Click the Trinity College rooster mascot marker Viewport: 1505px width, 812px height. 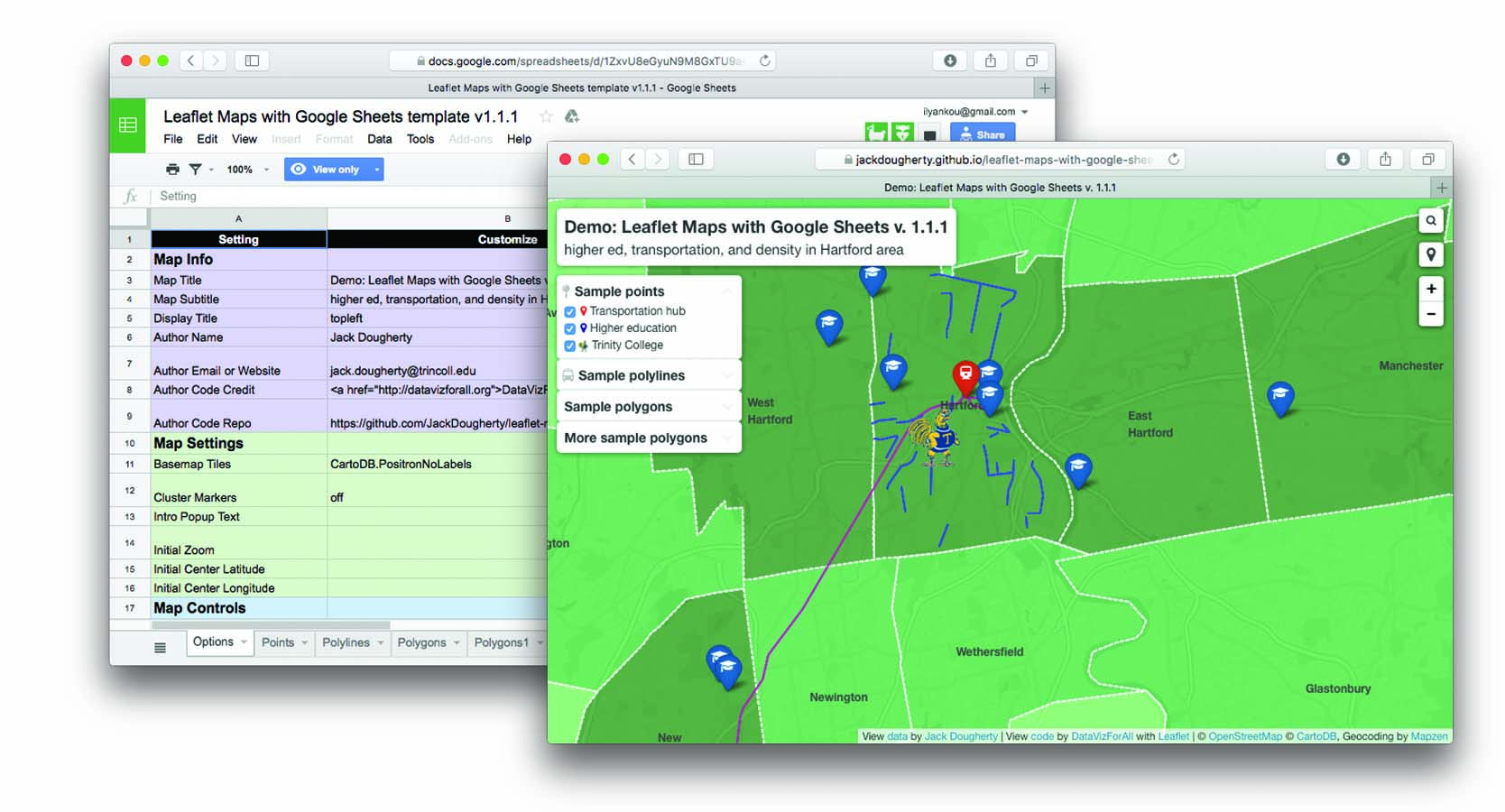point(935,438)
